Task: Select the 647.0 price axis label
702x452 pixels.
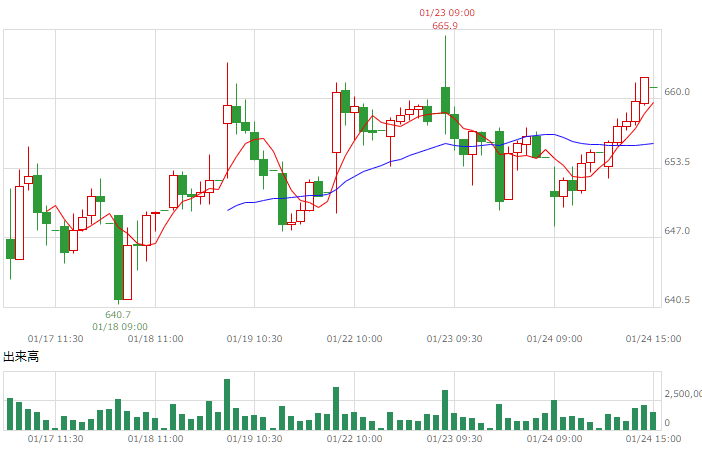Action: pyautogui.click(x=677, y=230)
